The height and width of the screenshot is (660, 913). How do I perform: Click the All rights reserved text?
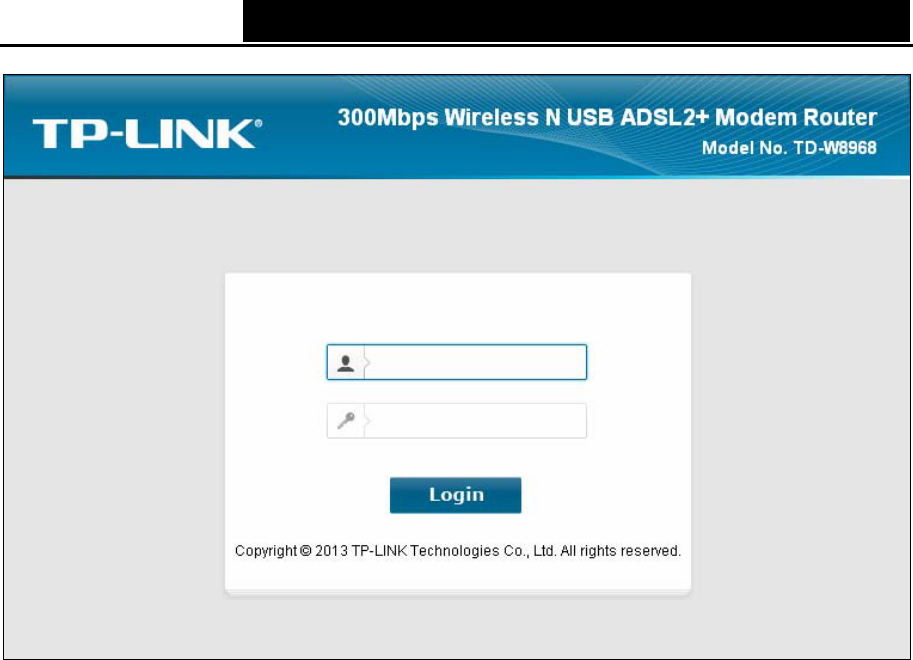(x=620, y=550)
